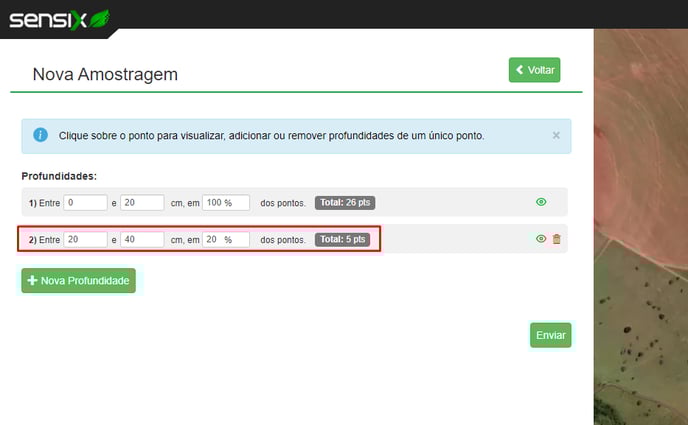Add a depth with Nova Profundidade

coord(79,281)
